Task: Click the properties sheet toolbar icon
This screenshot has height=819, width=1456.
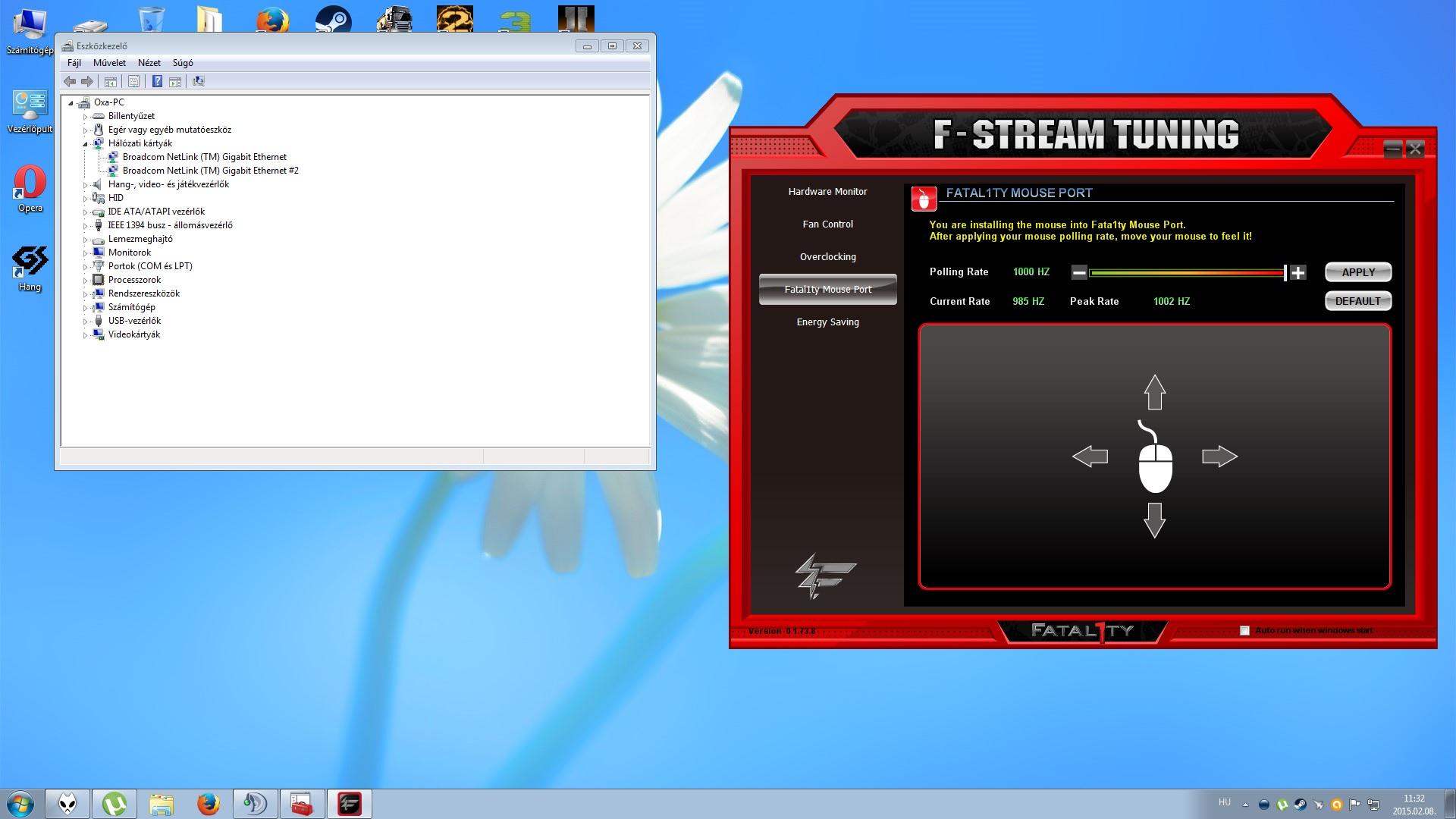Action: [133, 81]
